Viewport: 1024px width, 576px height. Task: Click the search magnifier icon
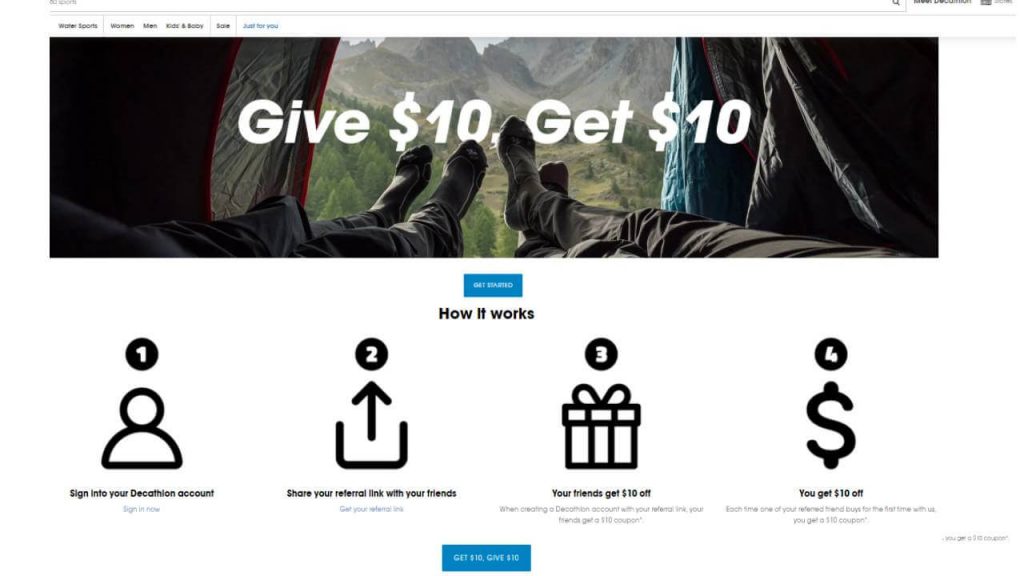point(895,3)
